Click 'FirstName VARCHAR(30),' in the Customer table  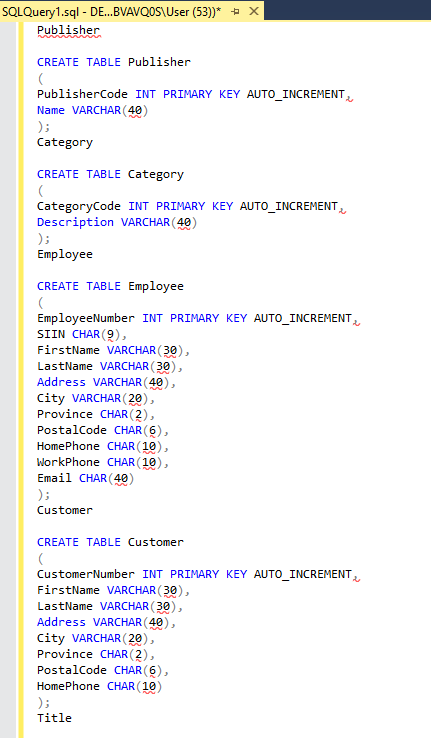tap(114, 590)
